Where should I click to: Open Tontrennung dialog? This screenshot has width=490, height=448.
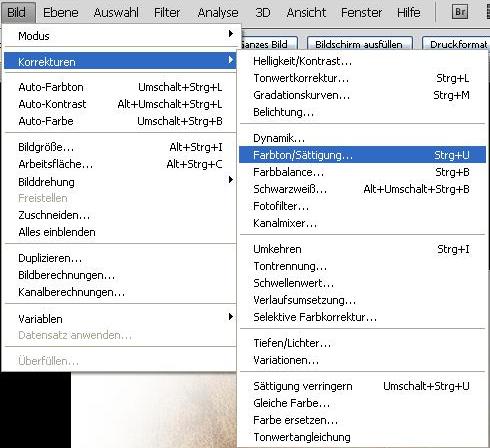362,266
